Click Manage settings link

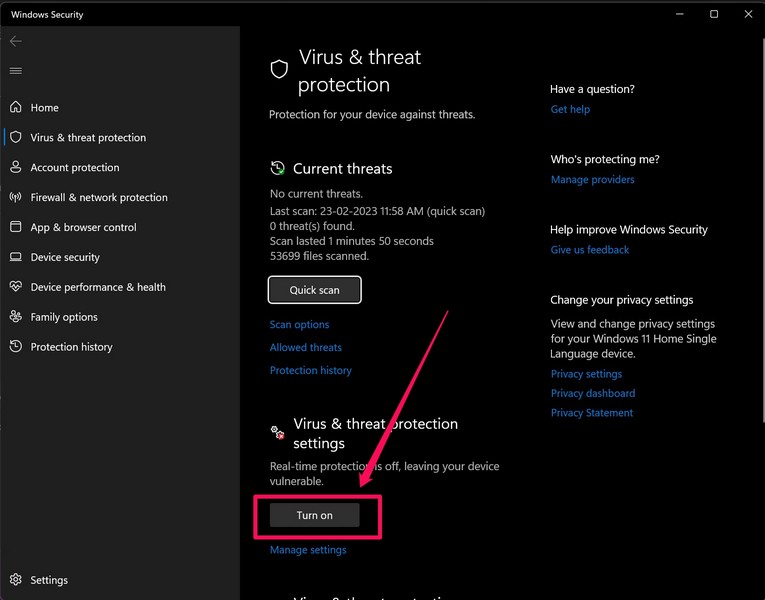coord(308,550)
